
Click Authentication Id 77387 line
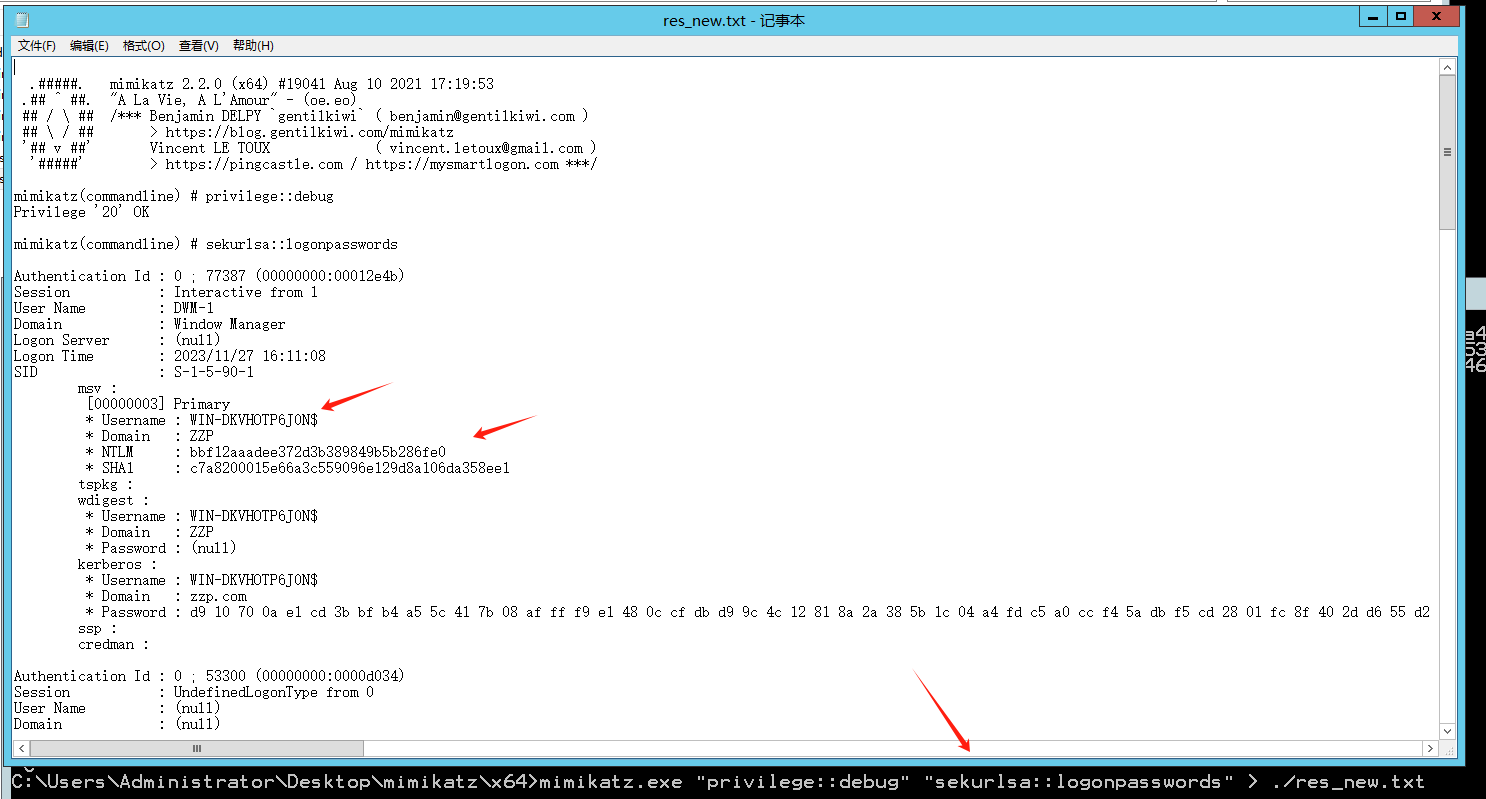(209, 276)
